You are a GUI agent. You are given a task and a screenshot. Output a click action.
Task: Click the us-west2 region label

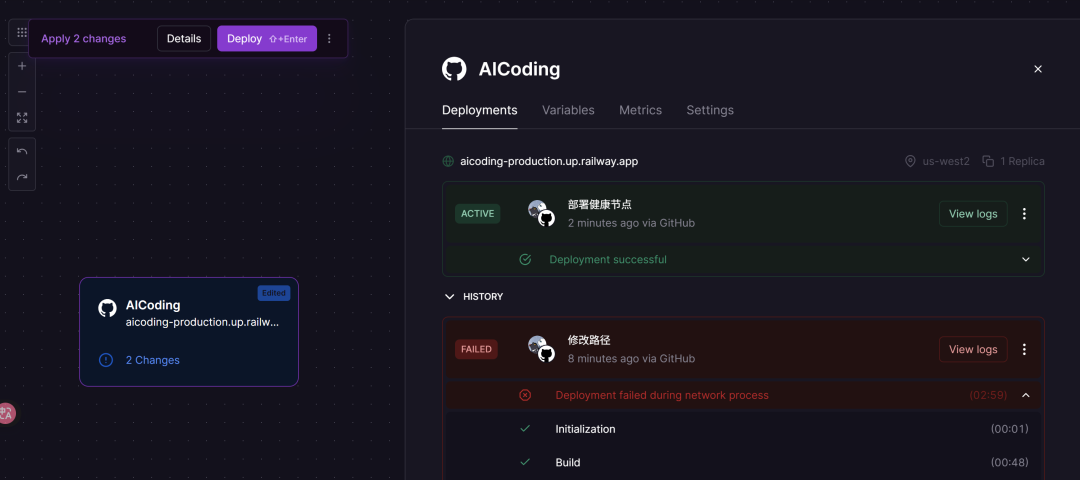946,161
